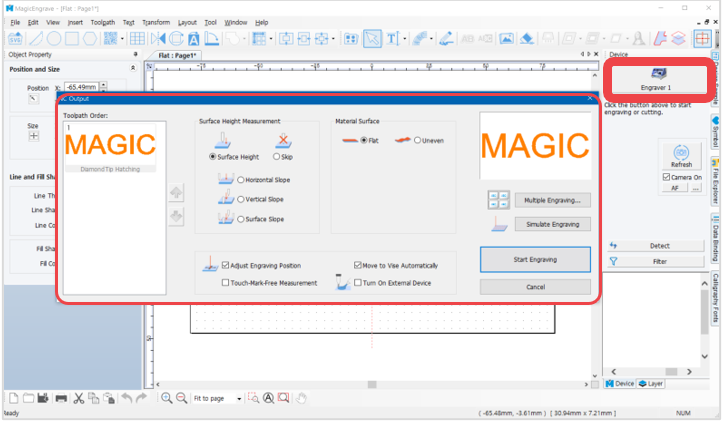Open Multiple Engraving settings
The height and width of the screenshot is (423, 722).
click(x=552, y=200)
